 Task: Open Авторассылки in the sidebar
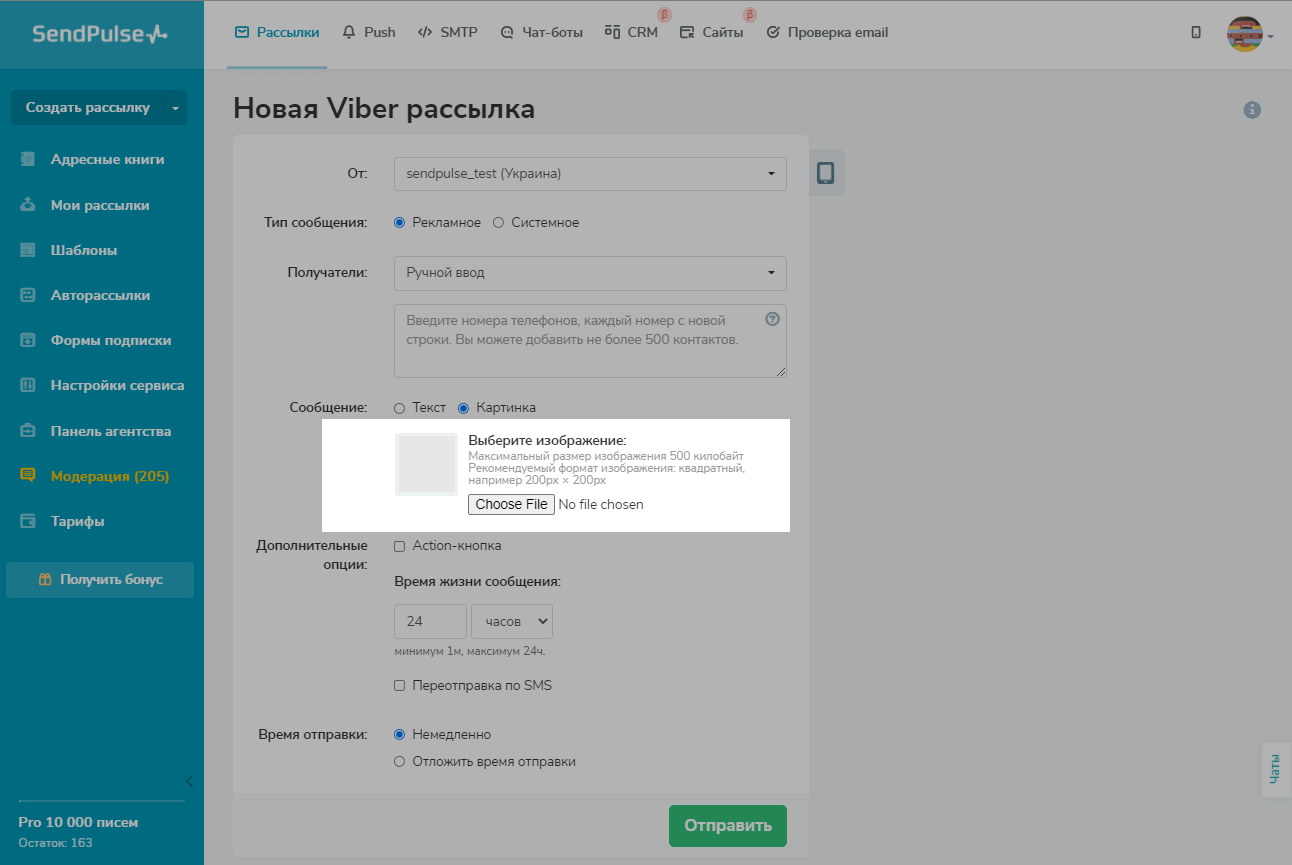(x=101, y=295)
